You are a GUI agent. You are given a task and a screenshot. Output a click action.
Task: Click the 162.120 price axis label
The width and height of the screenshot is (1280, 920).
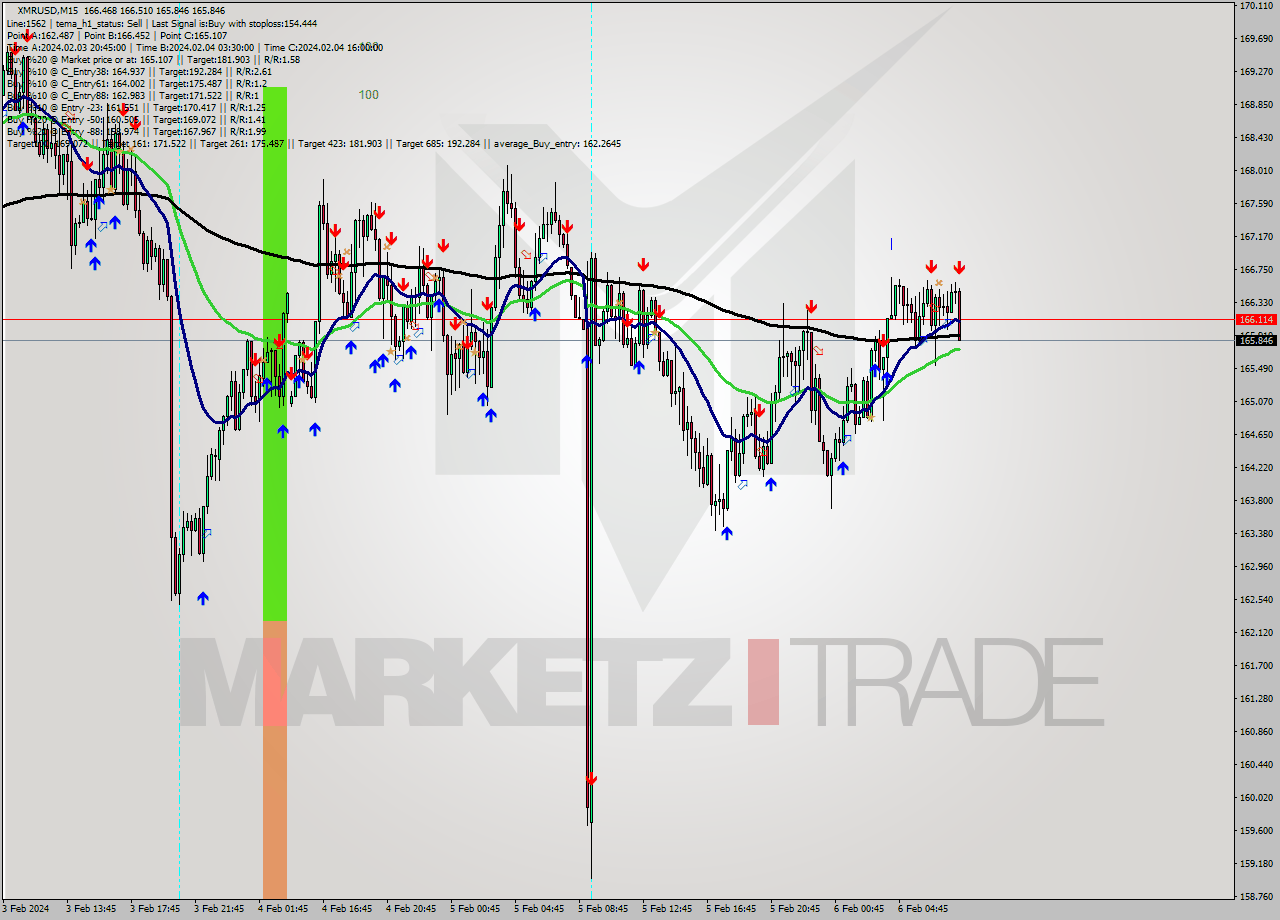1255,633
